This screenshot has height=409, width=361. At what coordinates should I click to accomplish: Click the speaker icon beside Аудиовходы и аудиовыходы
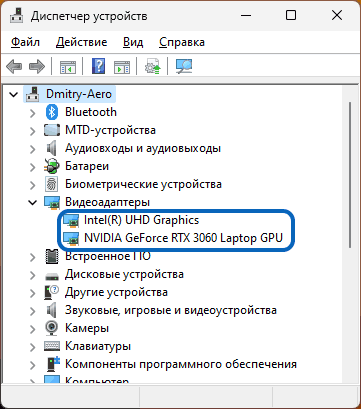click(52, 148)
